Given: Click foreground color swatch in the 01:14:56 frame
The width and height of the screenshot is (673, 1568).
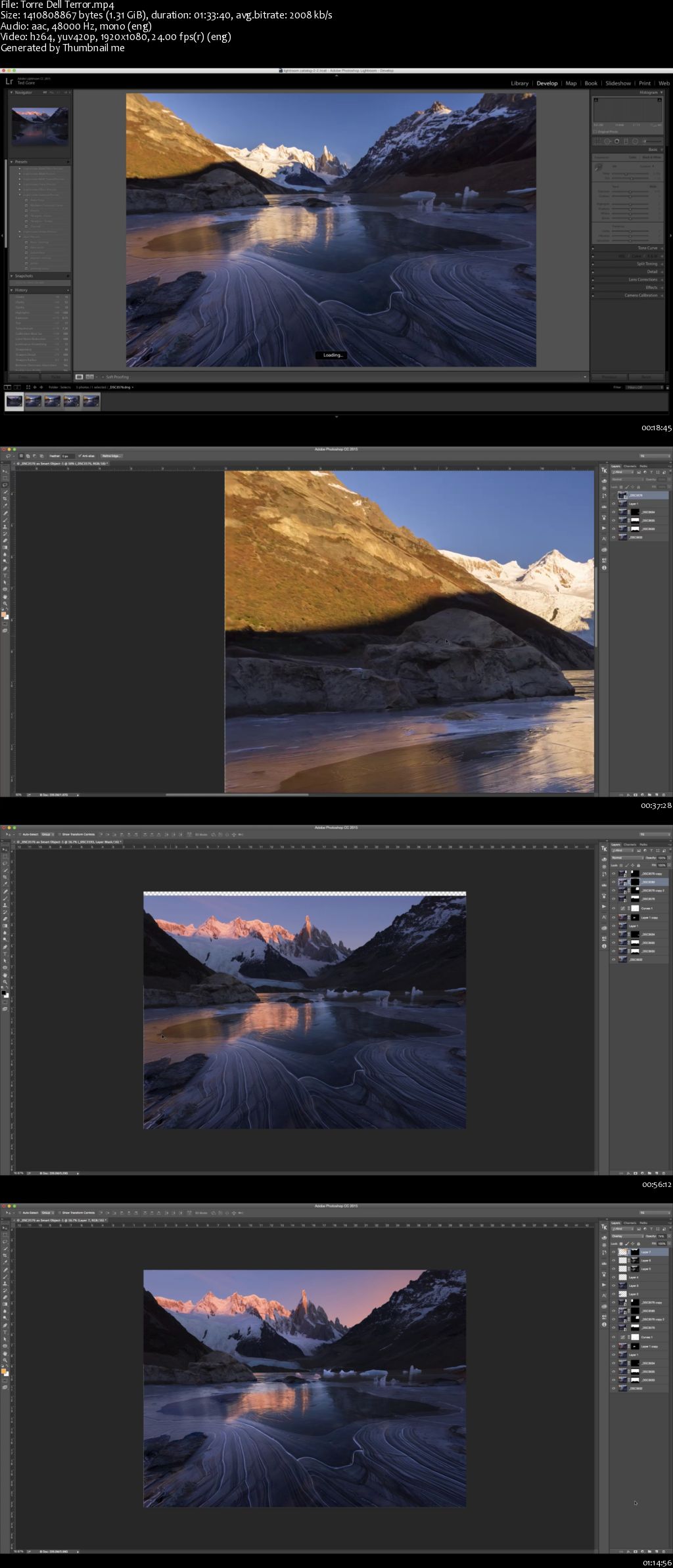Looking at the screenshot, I should click(3, 1371).
